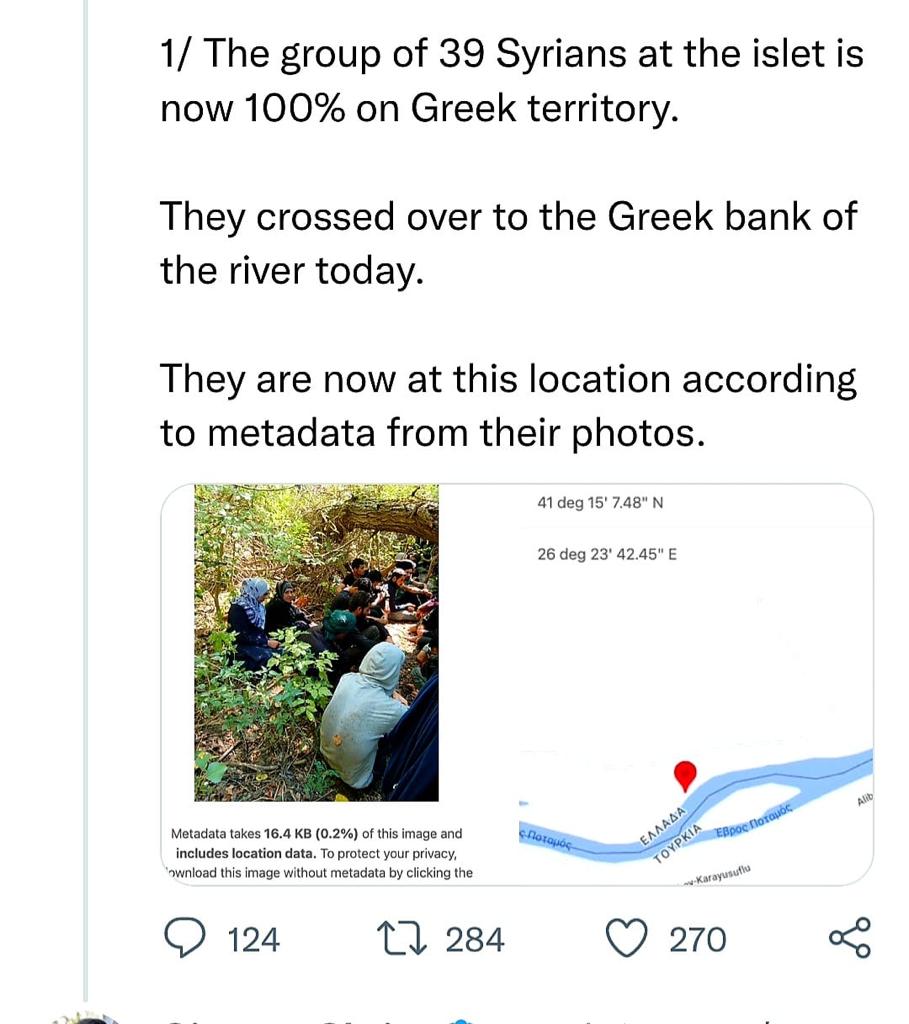View the 270 likes count
This screenshot has height=1024, width=909.
click(697, 940)
